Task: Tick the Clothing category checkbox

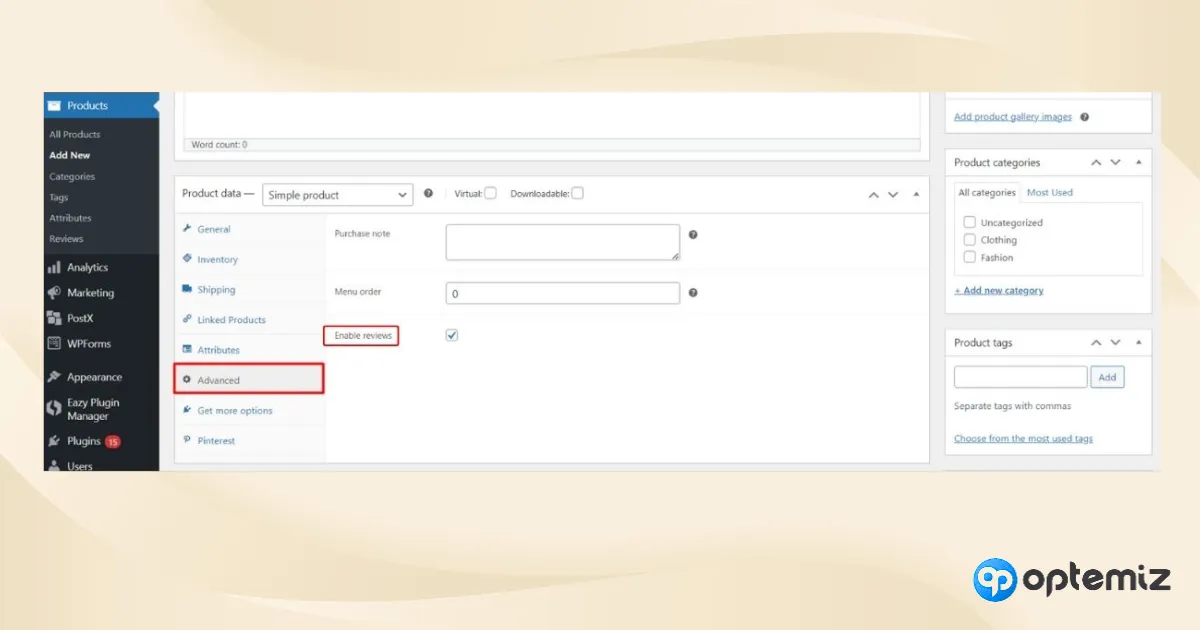Action: (969, 240)
